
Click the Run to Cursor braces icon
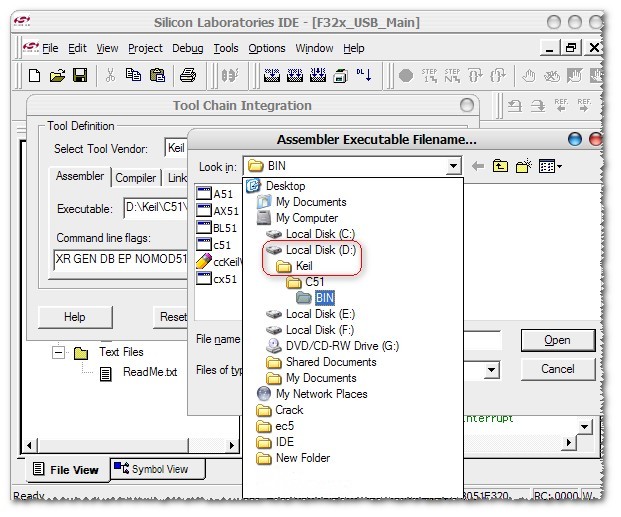[x=498, y=75]
